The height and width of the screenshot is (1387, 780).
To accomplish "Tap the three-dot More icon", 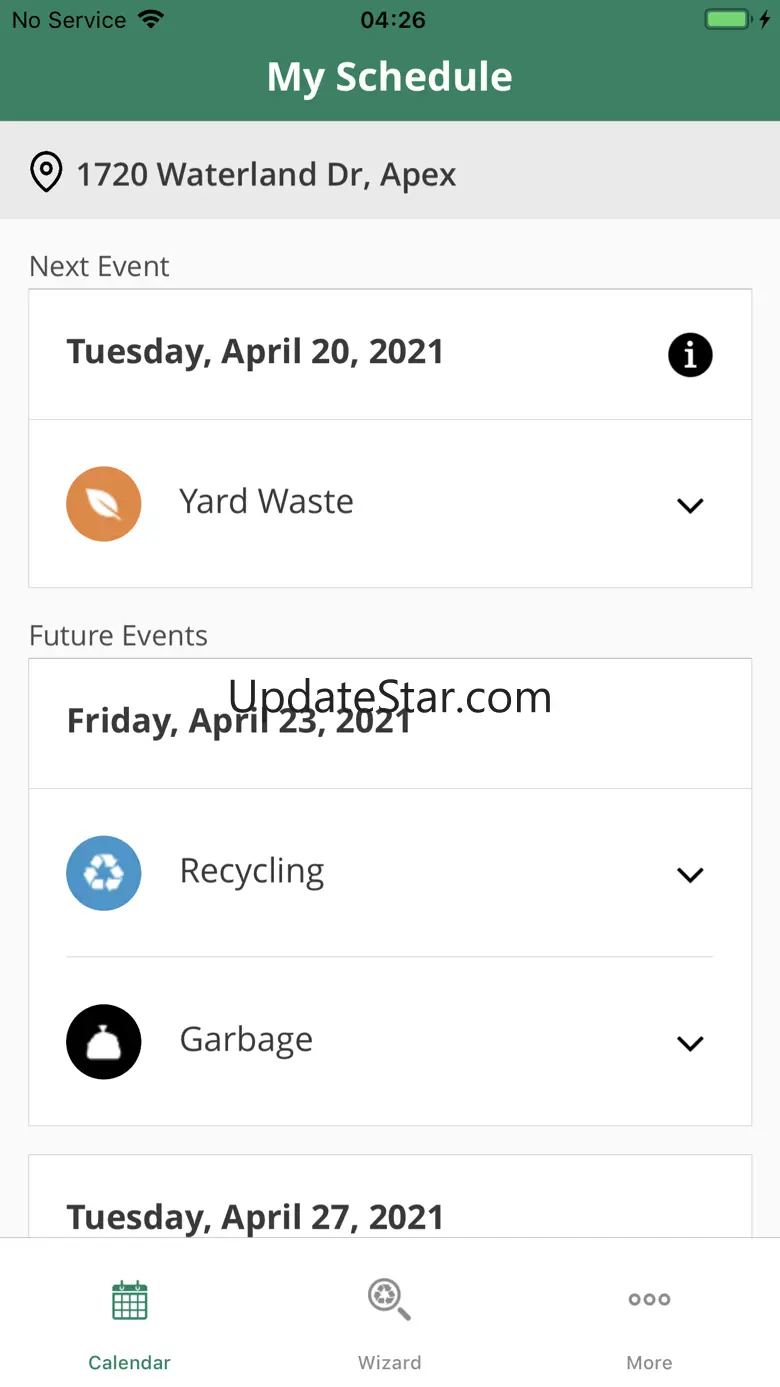I will pos(649,1299).
